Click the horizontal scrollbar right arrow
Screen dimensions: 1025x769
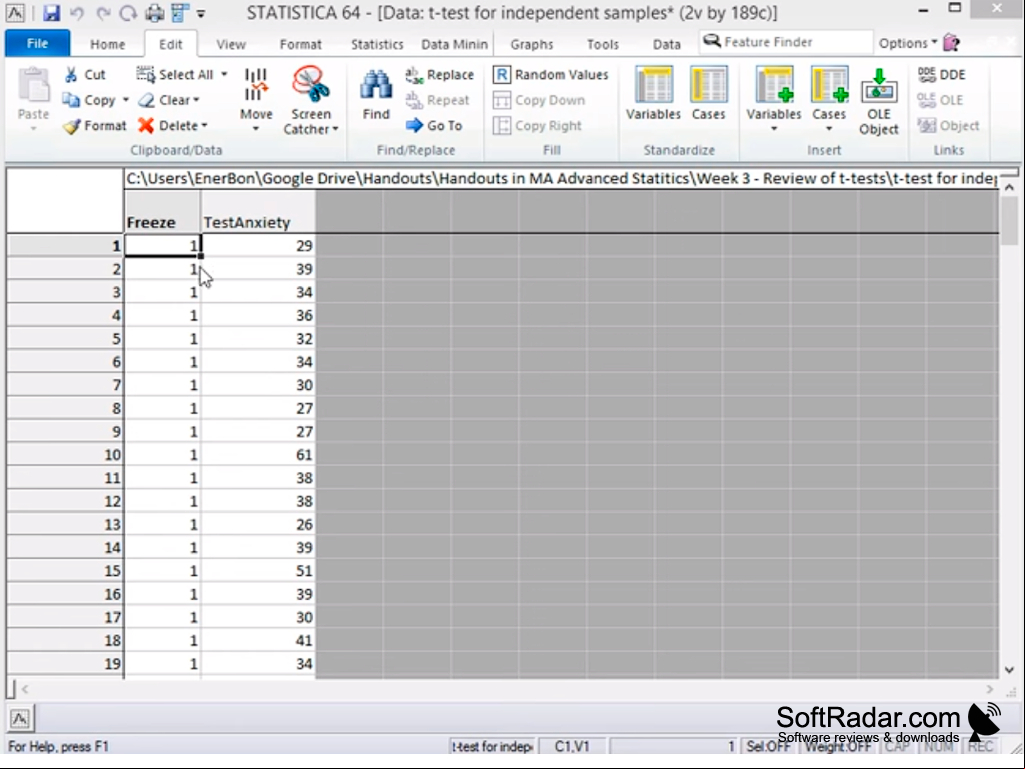[990, 689]
